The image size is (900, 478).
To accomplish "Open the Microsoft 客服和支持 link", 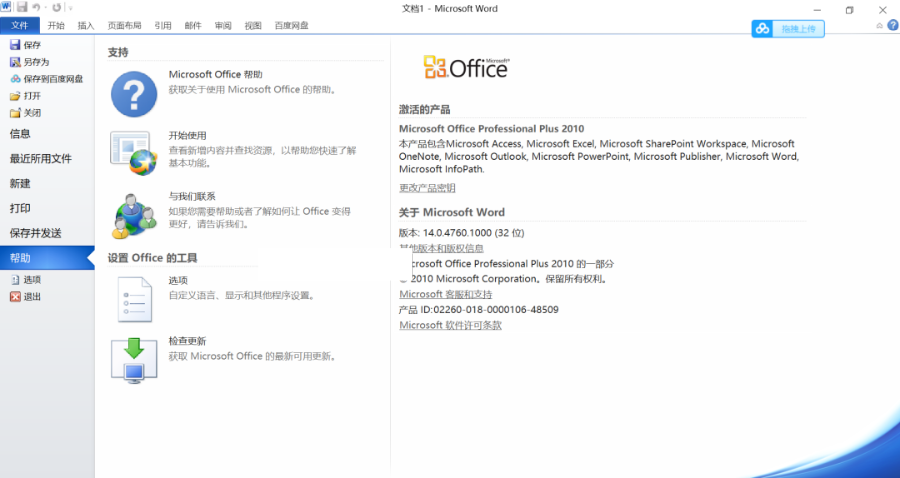I will (445, 294).
